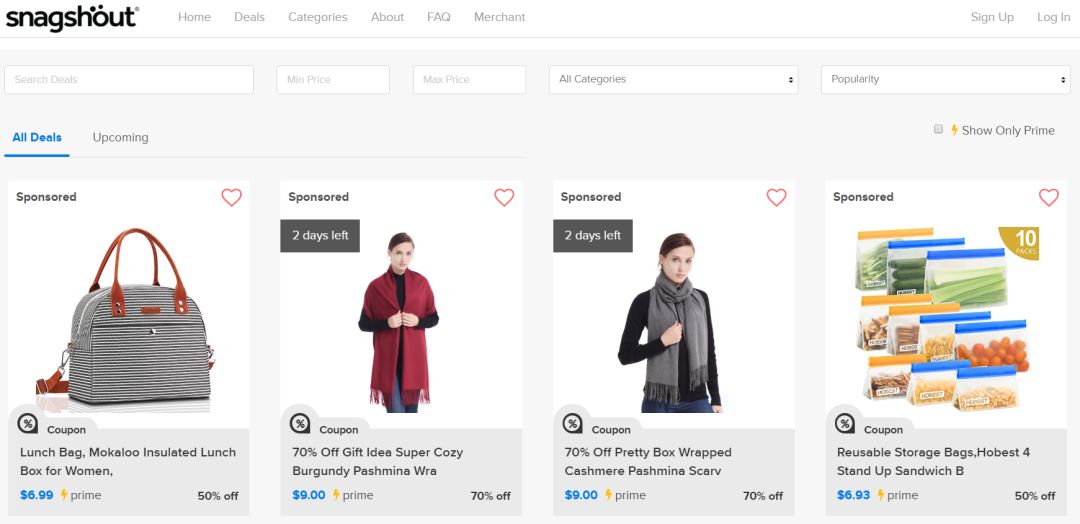Enable Show Only Prime checkbox
The height and width of the screenshot is (524, 1080).
click(938, 129)
